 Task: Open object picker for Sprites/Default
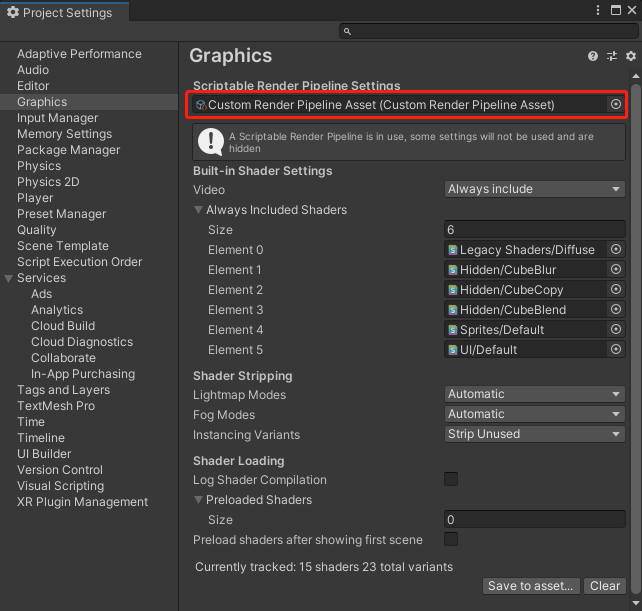pyautogui.click(x=616, y=329)
